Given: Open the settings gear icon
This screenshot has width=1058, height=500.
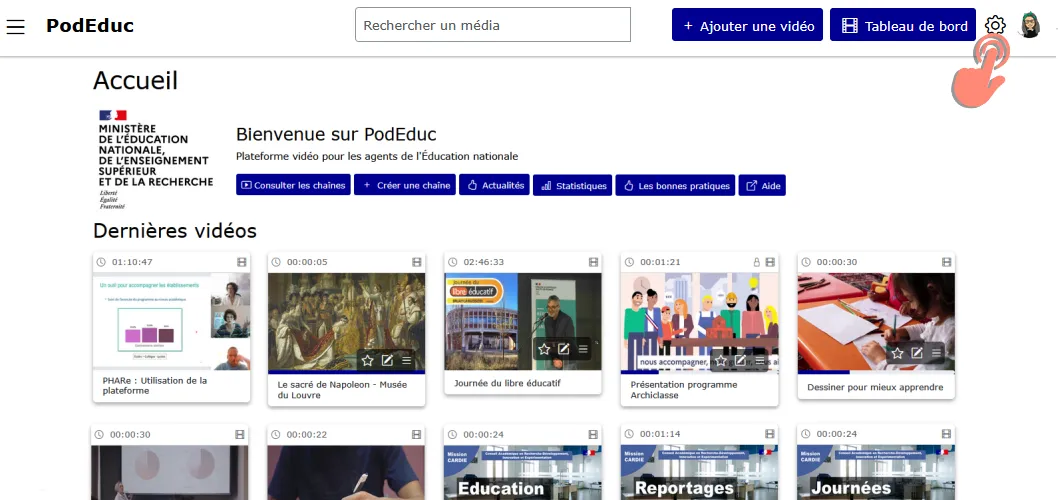Looking at the screenshot, I should pos(995,26).
